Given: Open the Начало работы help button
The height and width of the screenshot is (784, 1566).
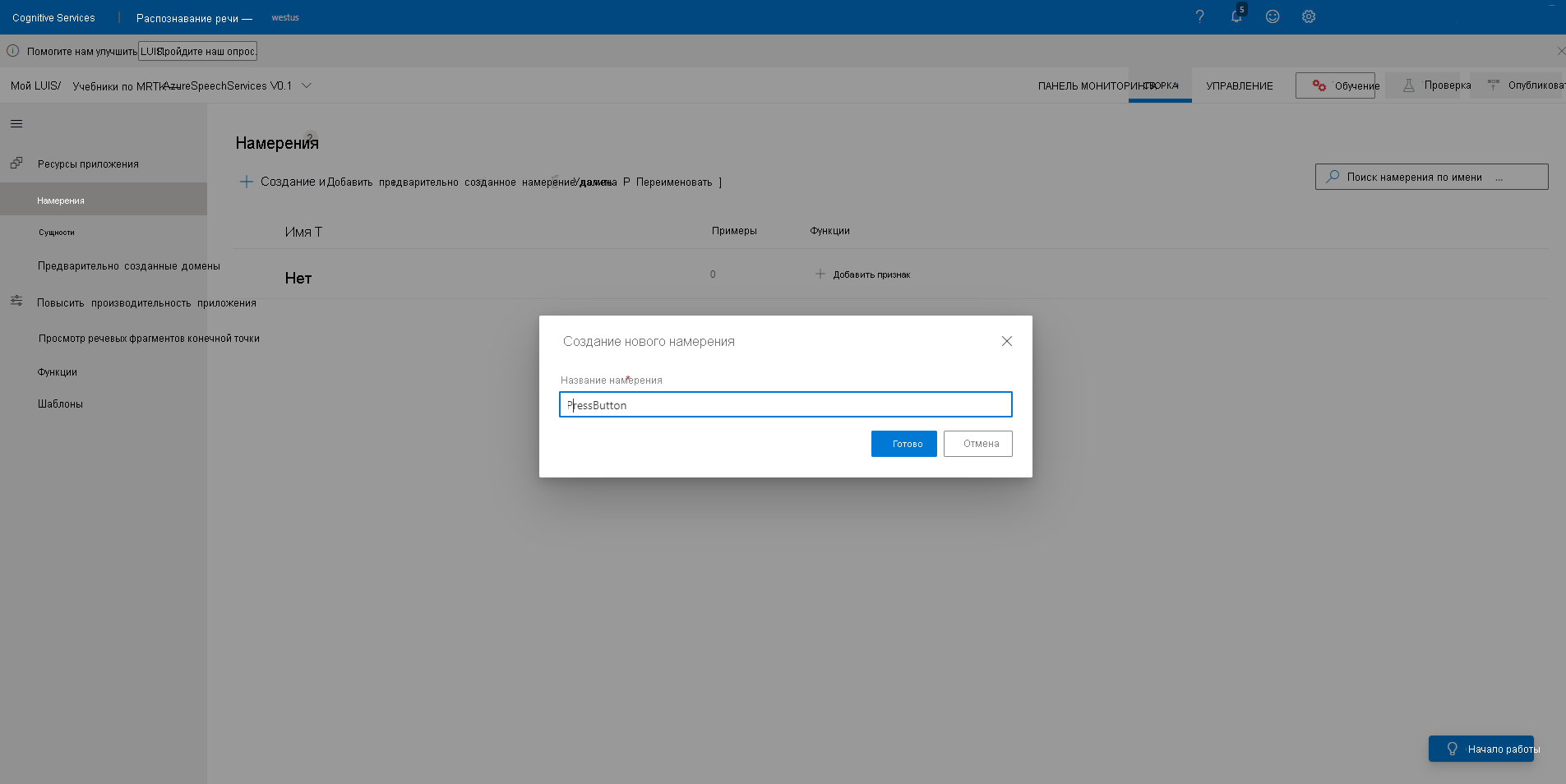Looking at the screenshot, I should pos(1481,749).
